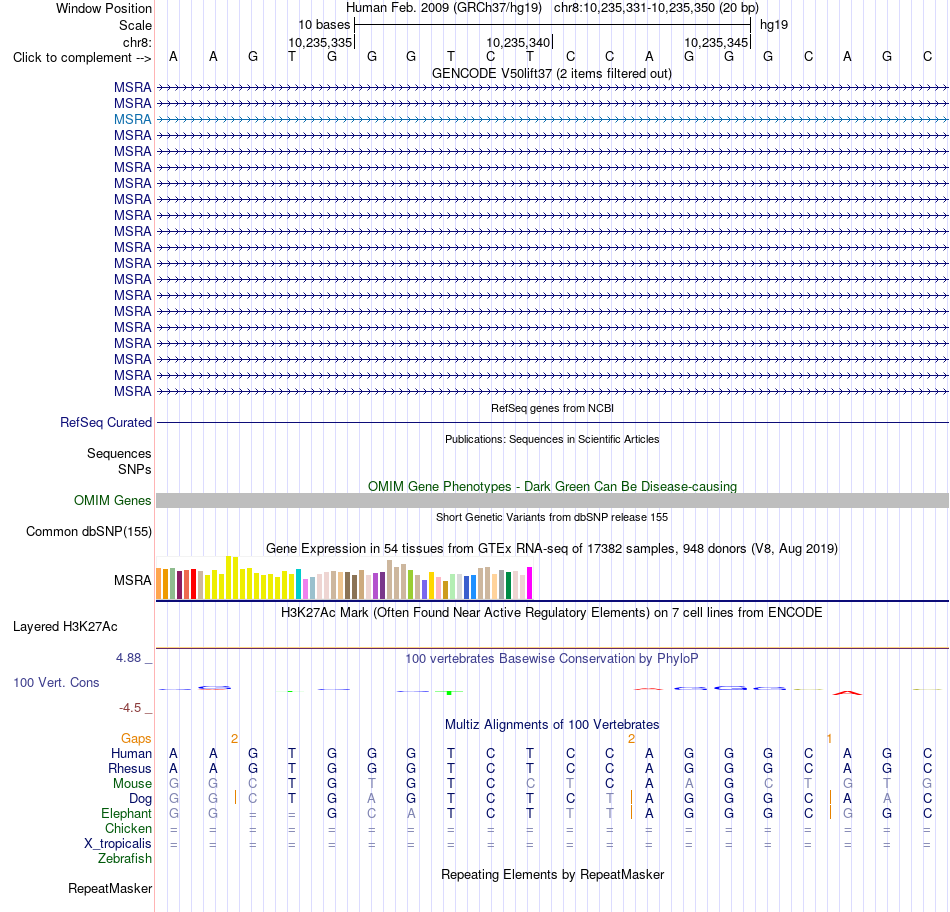Click the black MSRA label beside GTEx chart
950x912 pixels.
pyautogui.click(x=132, y=581)
